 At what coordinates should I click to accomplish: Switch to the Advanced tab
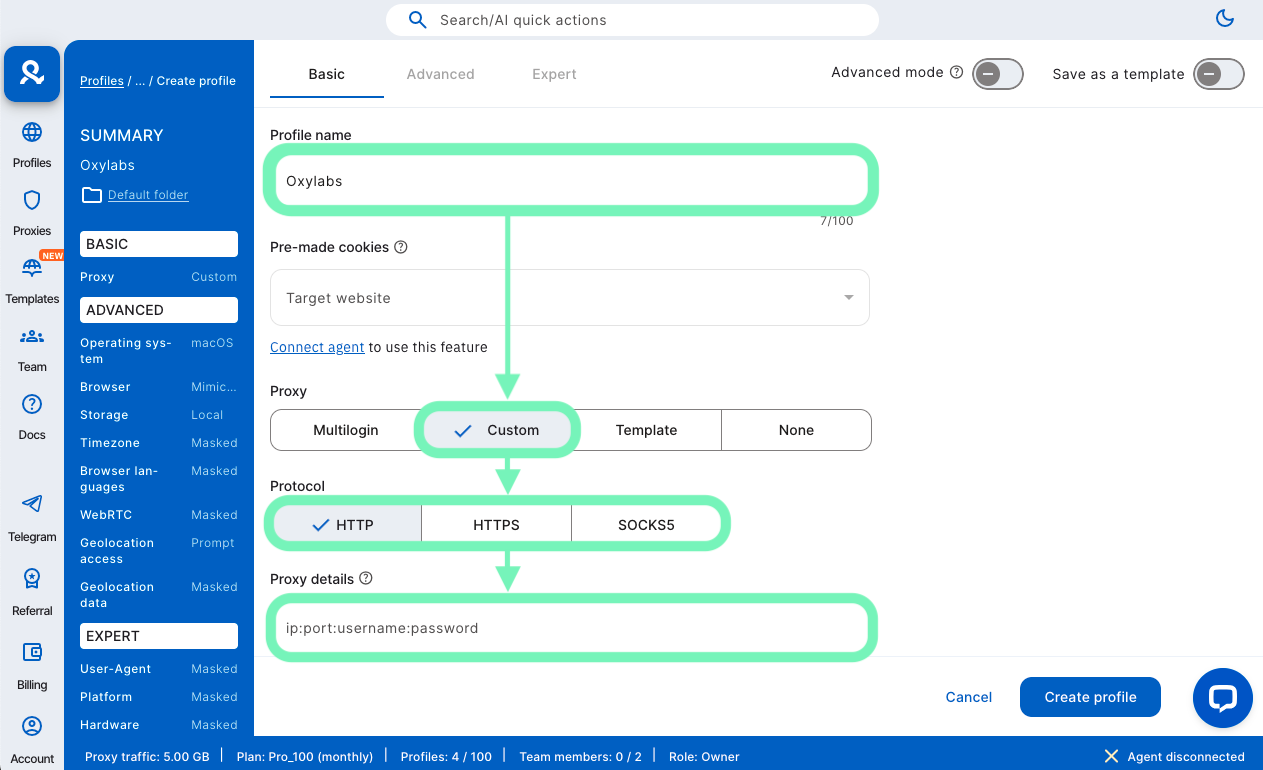pos(440,74)
